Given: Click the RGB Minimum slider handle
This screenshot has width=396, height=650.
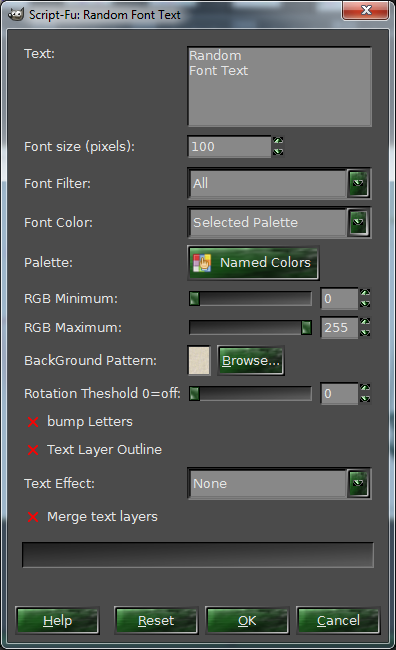Looking at the screenshot, I should click(x=194, y=298).
